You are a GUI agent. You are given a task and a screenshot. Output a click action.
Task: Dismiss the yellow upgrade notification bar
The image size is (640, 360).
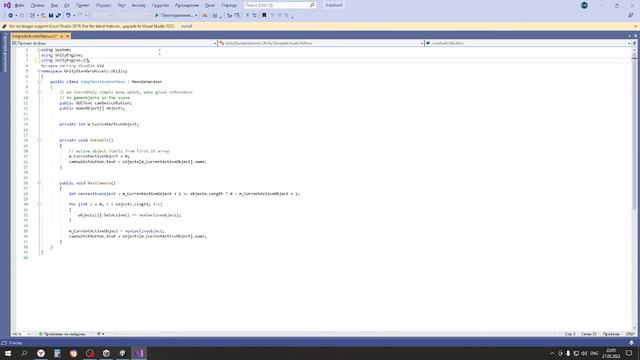[635, 26]
